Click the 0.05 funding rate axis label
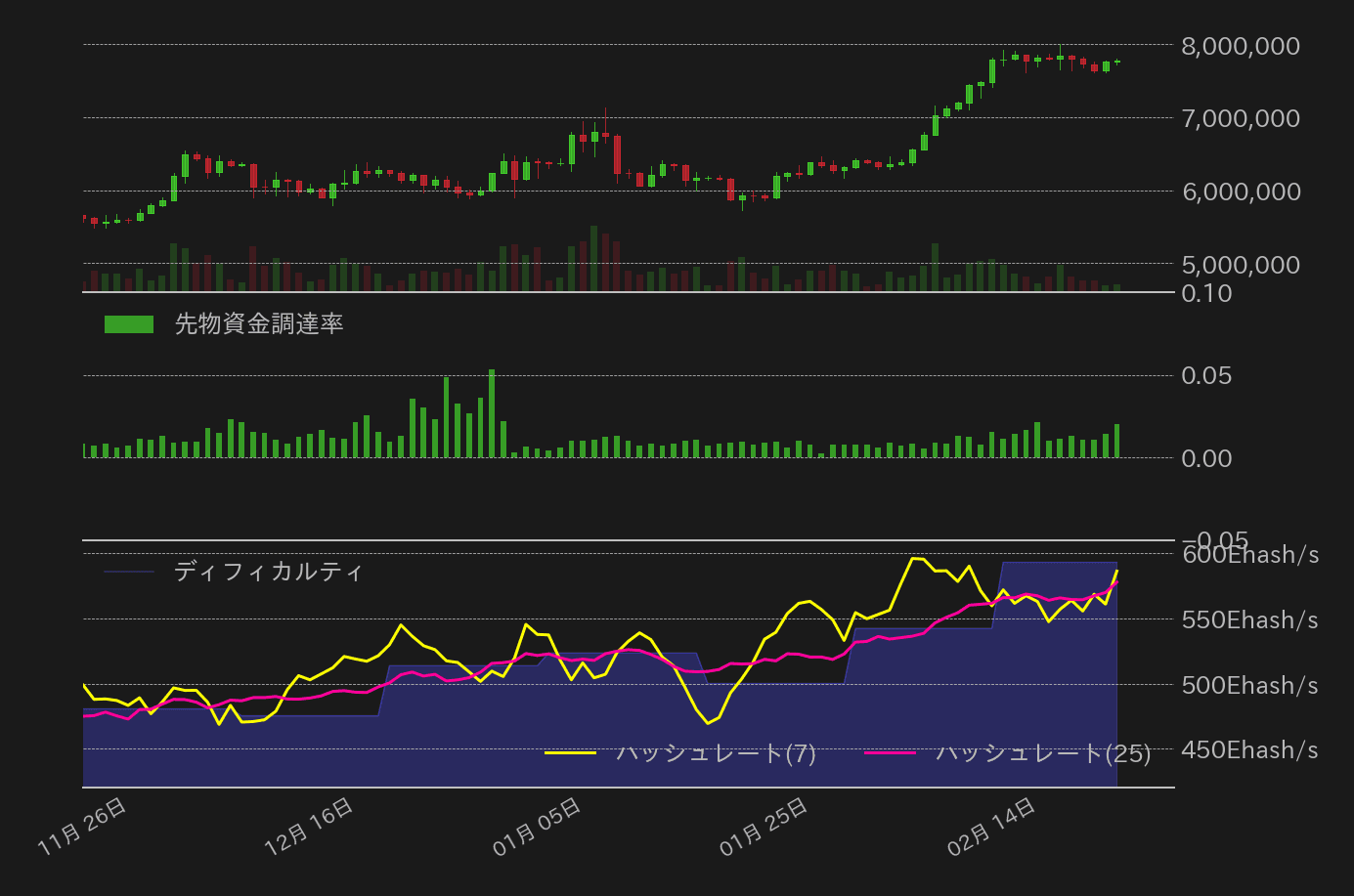Image resolution: width=1354 pixels, height=896 pixels. pyautogui.click(x=1206, y=376)
